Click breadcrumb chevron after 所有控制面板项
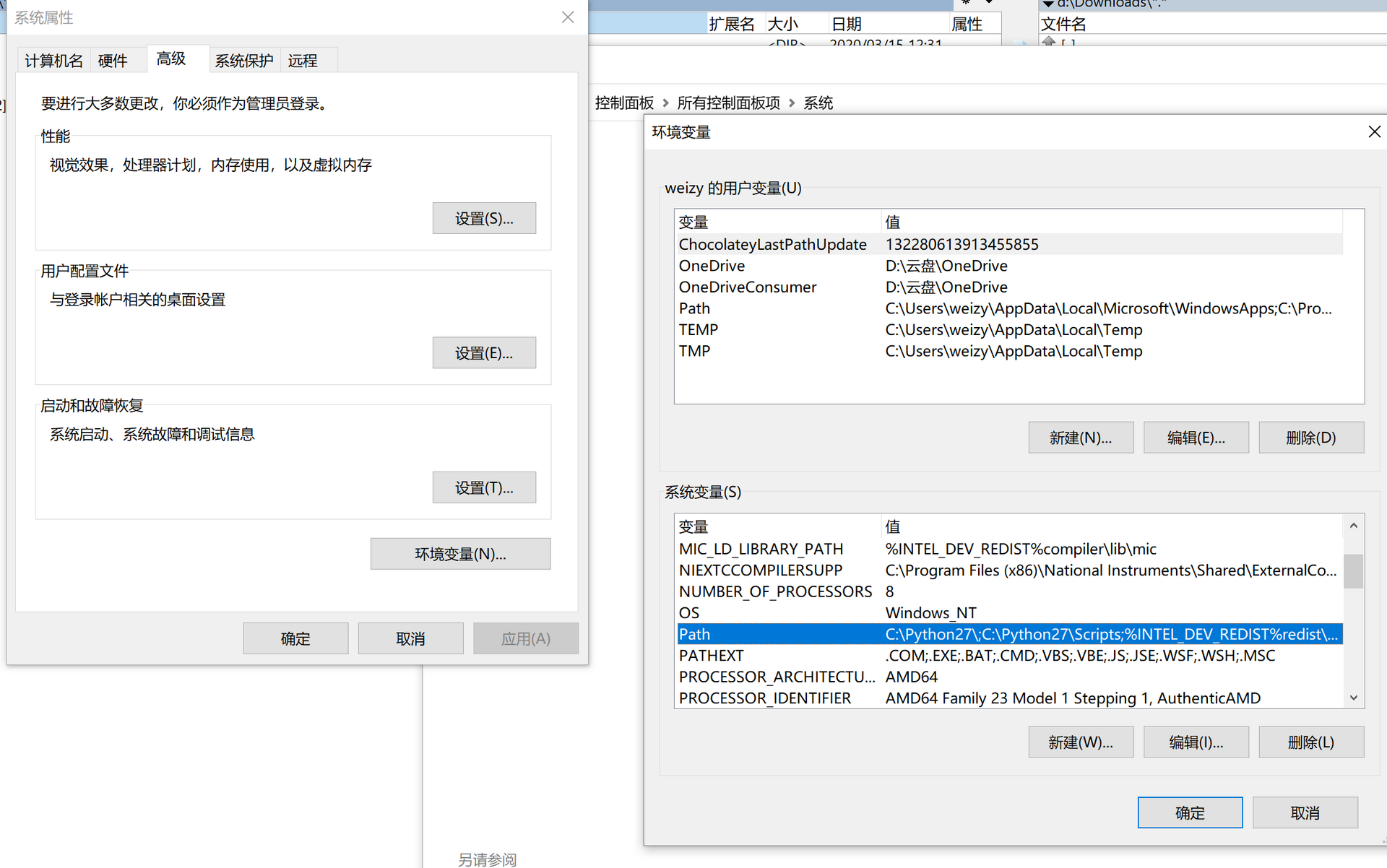Image resolution: width=1387 pixels, height=868 pixels. (792, 103)
